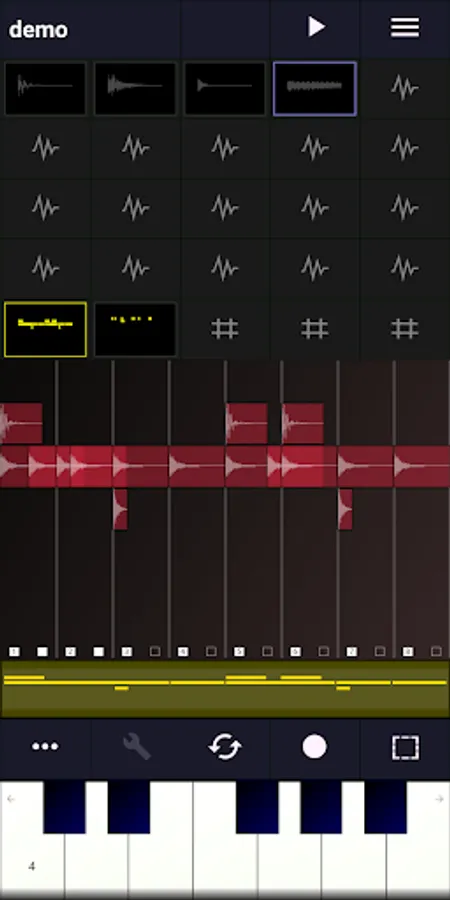Select the highlighted fourth sample pad
Screen dimensions: 450x900
pos(315,89)
